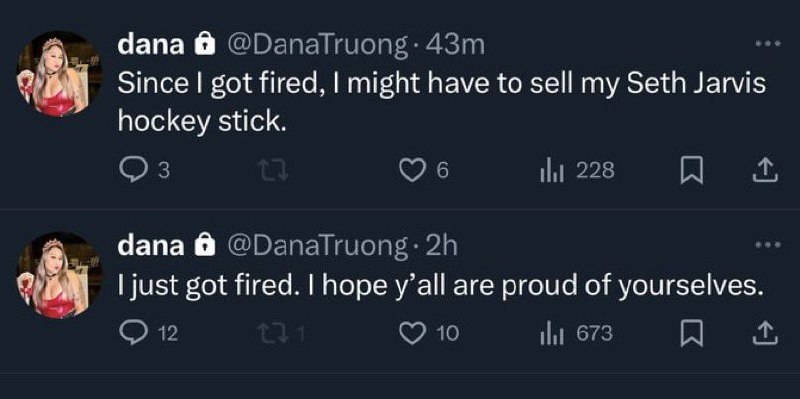The image size is (800, 399).
Task: Click the dana display name on first tweet
Action: (151, 45)
